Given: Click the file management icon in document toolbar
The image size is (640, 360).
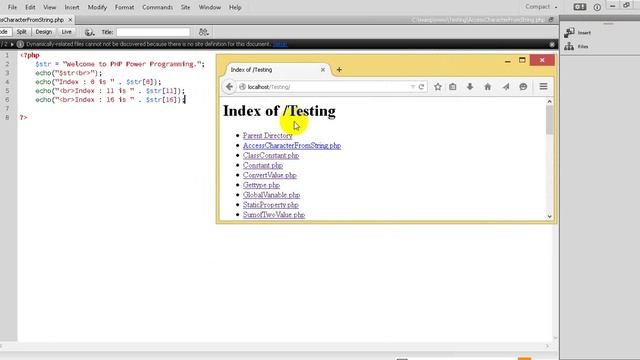Looking at the screenshot, I should tap(203, 32).
